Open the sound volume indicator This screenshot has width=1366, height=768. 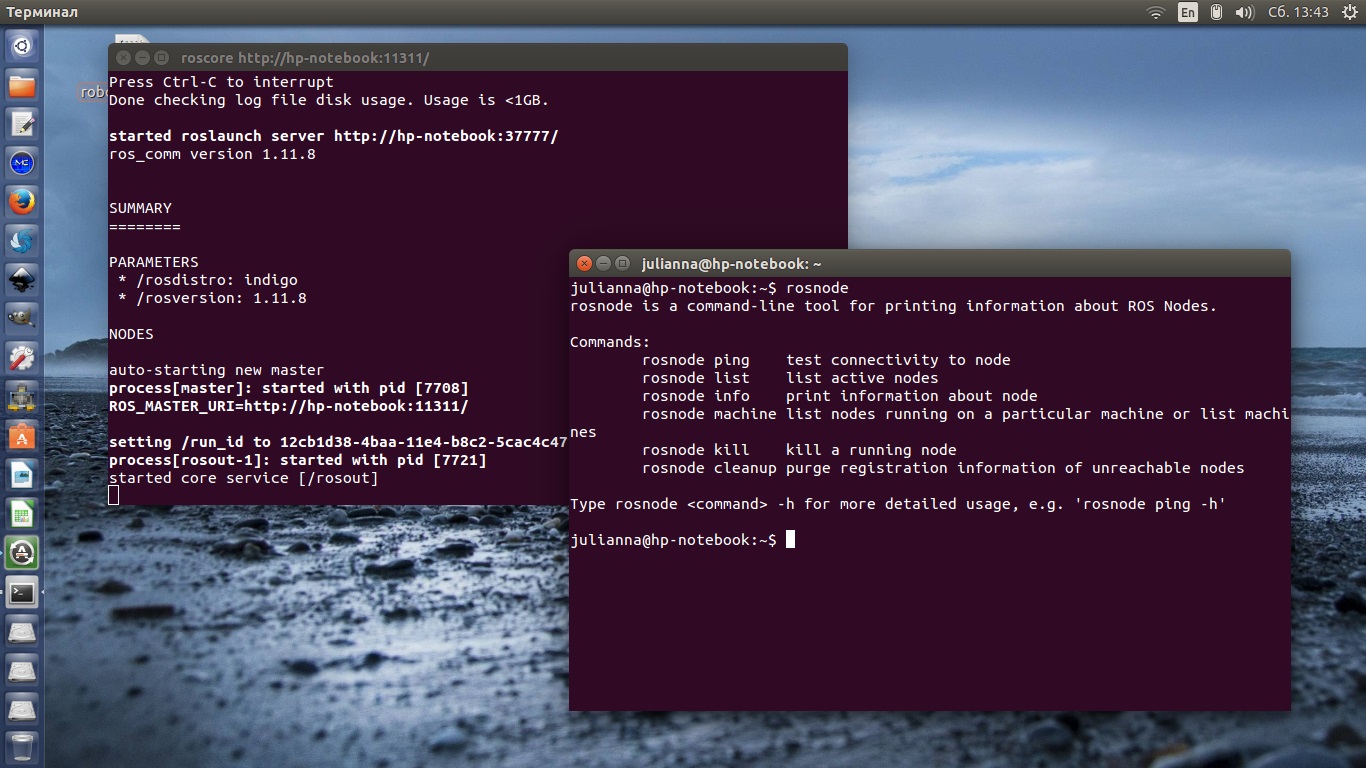pos(1244,12)
